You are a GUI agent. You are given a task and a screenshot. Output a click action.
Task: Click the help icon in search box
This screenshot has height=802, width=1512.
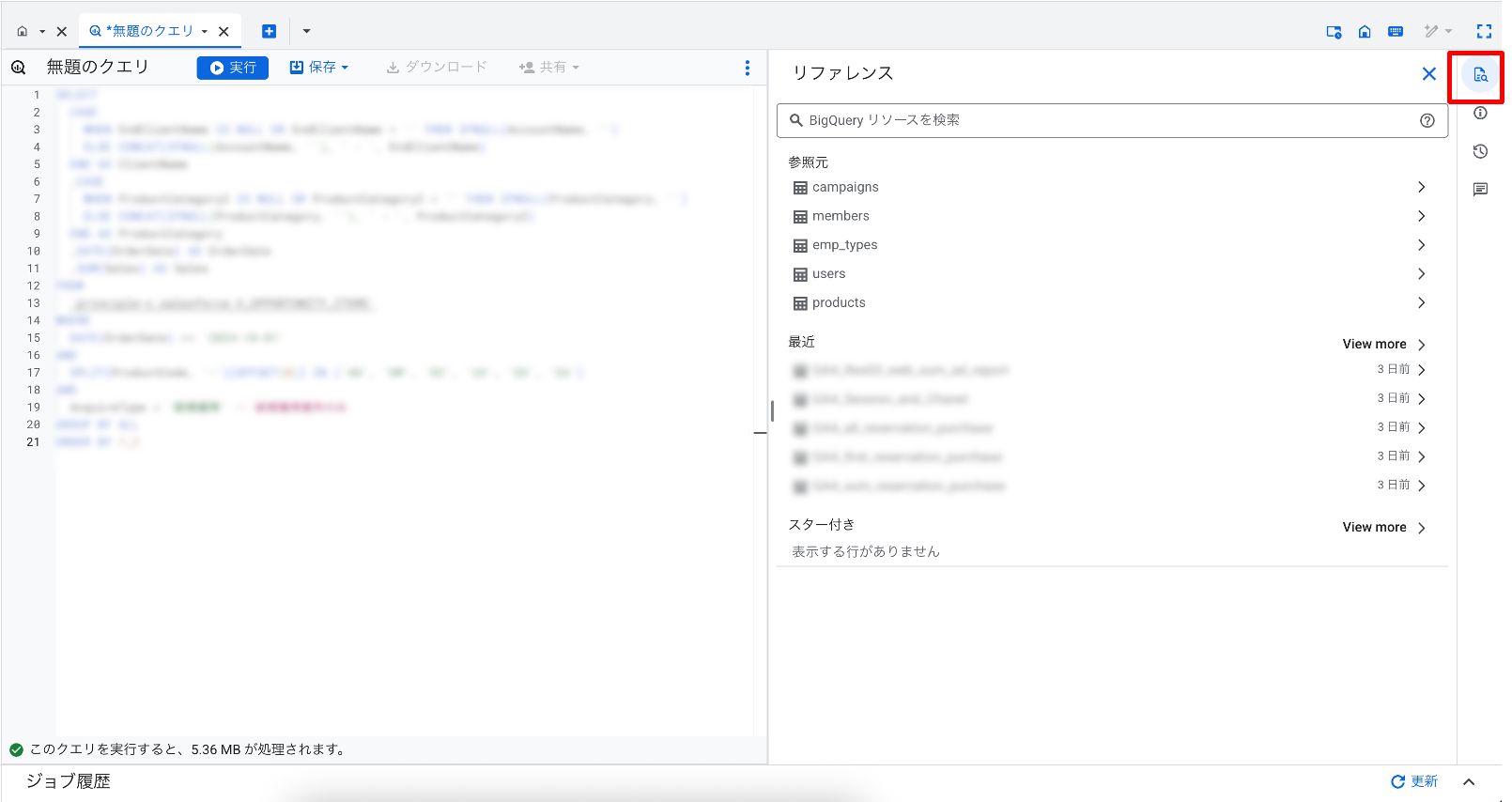click(1427, 120)
